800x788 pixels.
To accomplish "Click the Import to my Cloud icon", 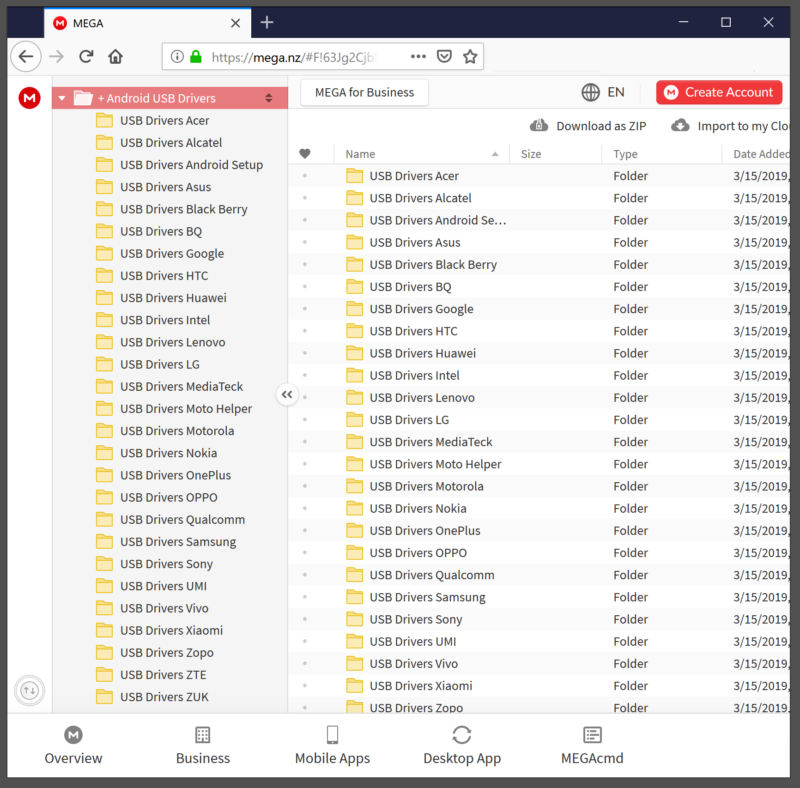I will click(x=681, y=126).
